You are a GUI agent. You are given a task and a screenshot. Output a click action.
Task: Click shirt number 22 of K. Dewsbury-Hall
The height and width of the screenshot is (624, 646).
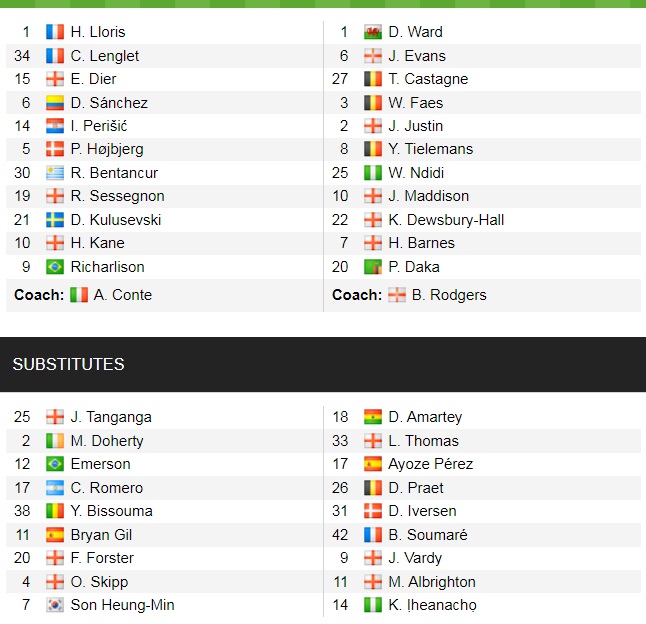[x=340, y=220]
